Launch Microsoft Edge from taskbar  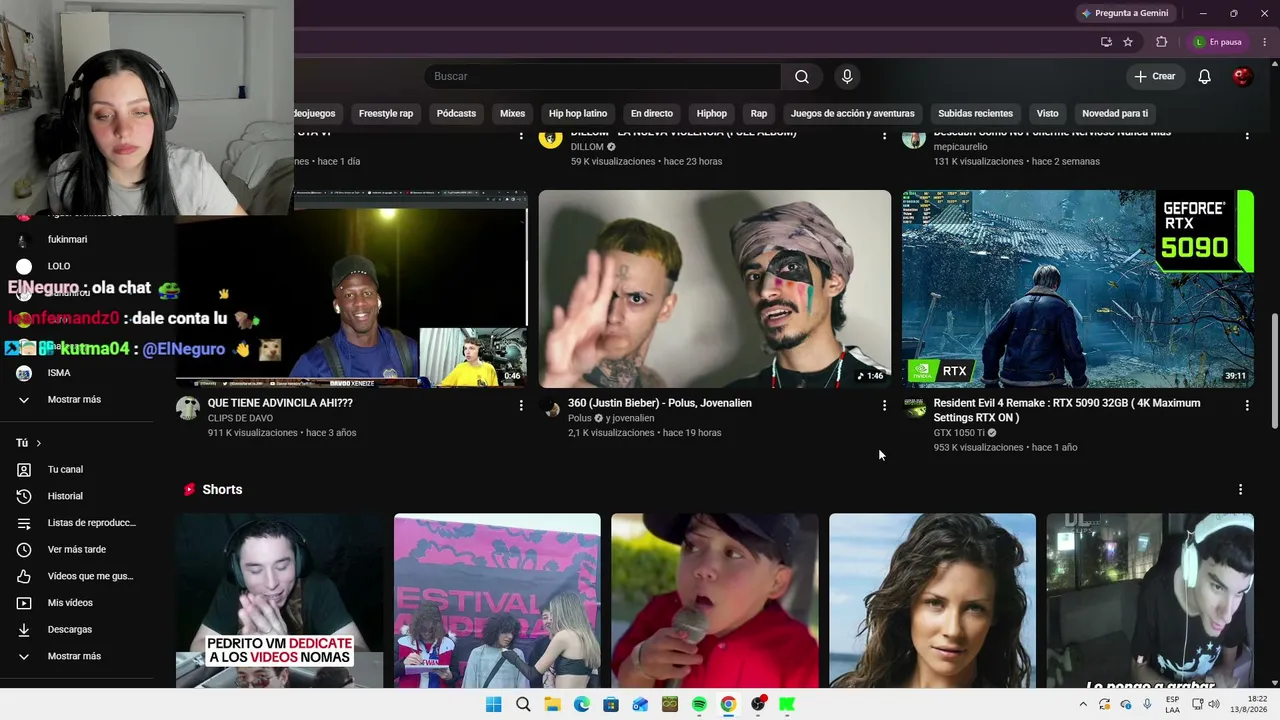pos(582,705)
